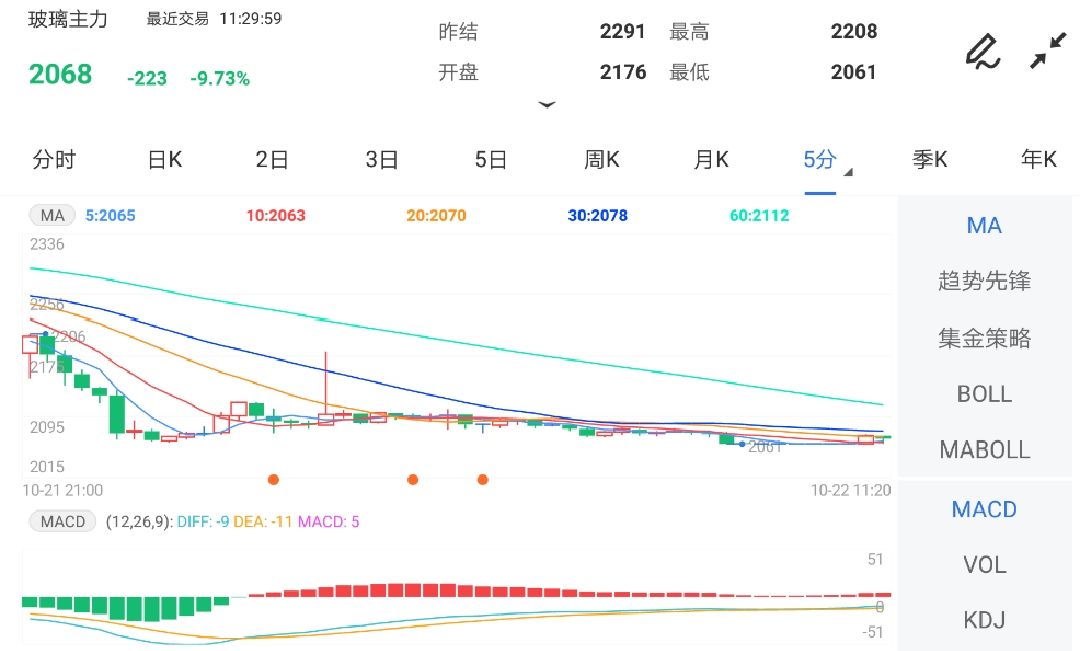Select BOLL indicator
This screenshot has width=1080, height=651.
click(984, 394)
